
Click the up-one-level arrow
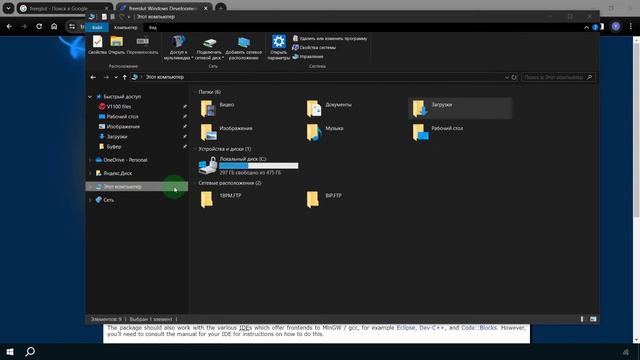pyautogui.click(x=124, y=77)
